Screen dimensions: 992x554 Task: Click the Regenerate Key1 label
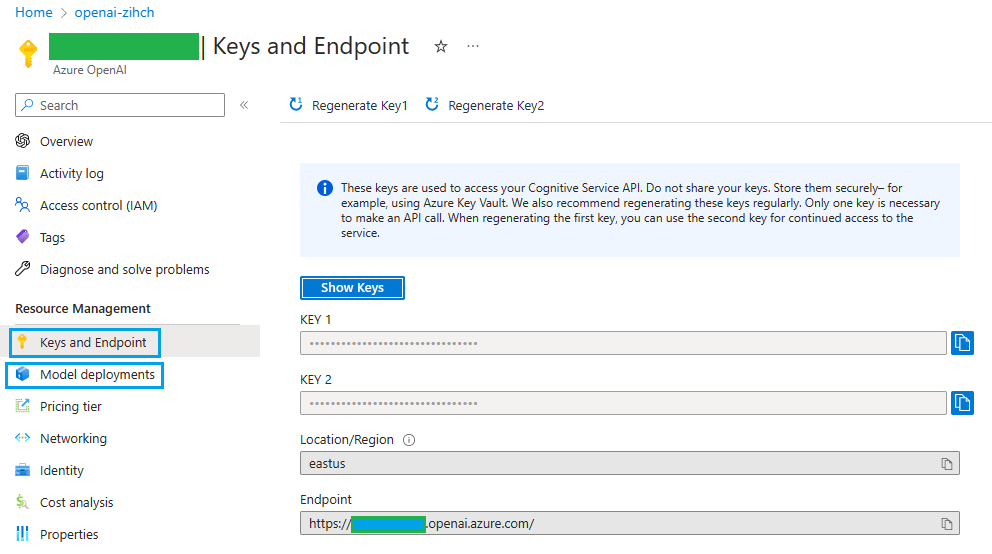coord(359,106)
